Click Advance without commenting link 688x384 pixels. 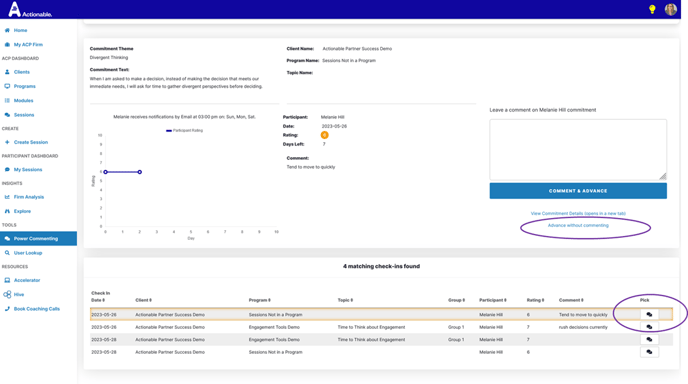[578, 226]
